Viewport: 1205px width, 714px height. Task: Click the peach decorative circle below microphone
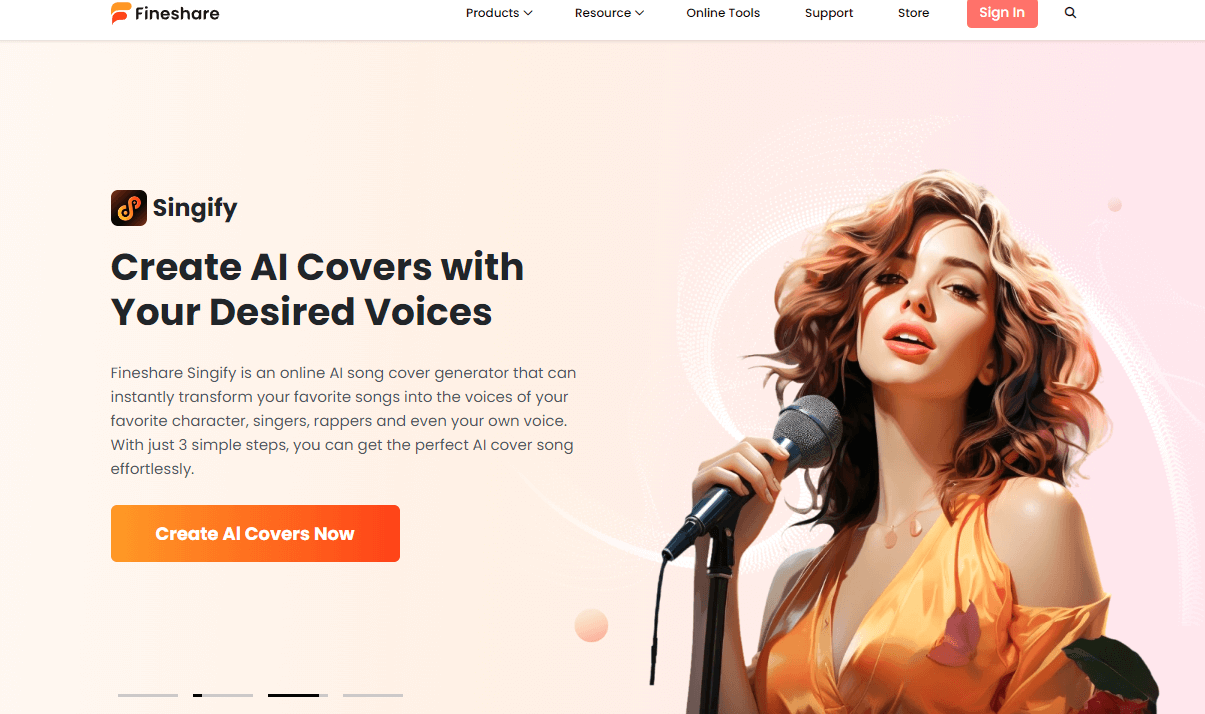pyautogui.click(x=591, y=625)
